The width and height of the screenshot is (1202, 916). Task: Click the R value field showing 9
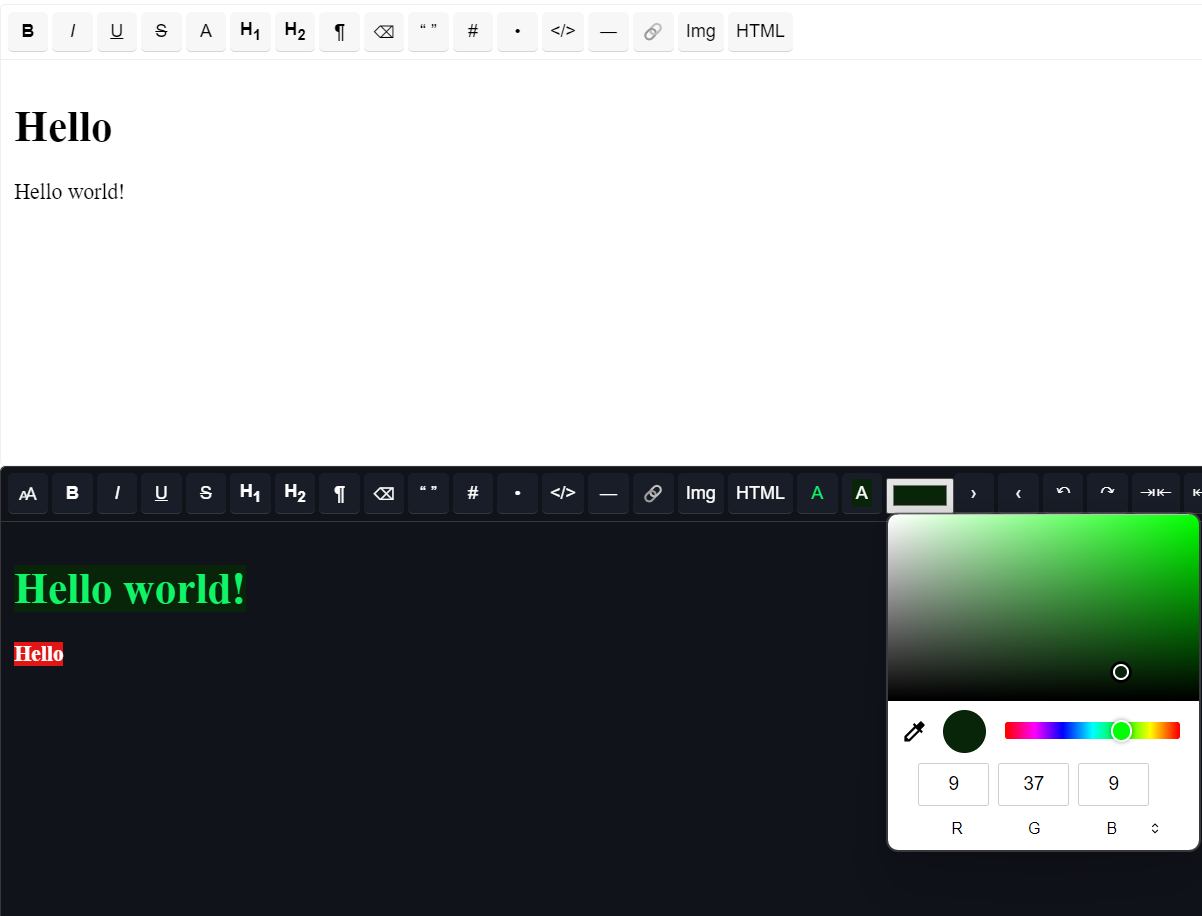953,784
